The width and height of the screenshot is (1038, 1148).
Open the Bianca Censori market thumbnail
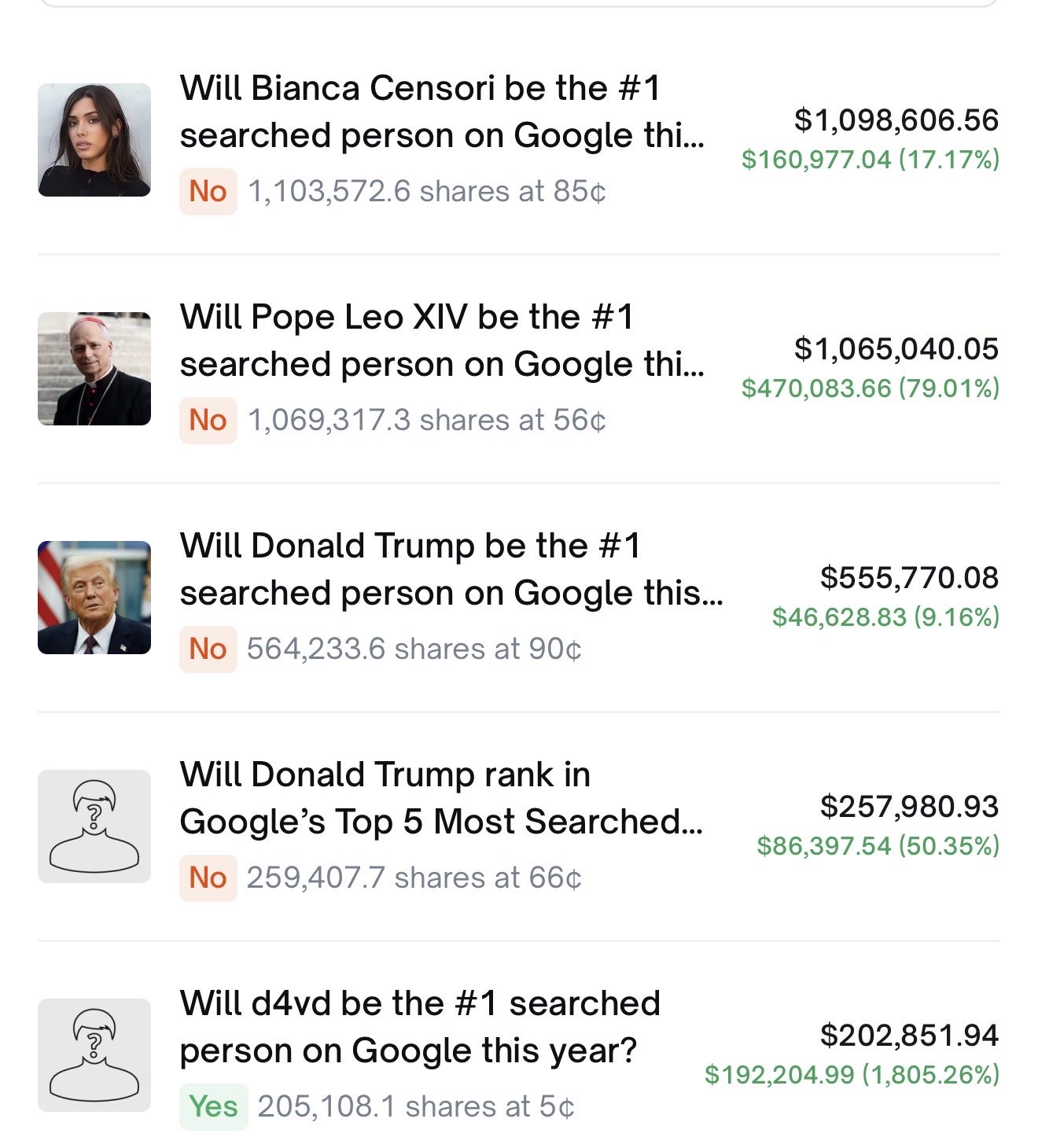click(94, 140)
